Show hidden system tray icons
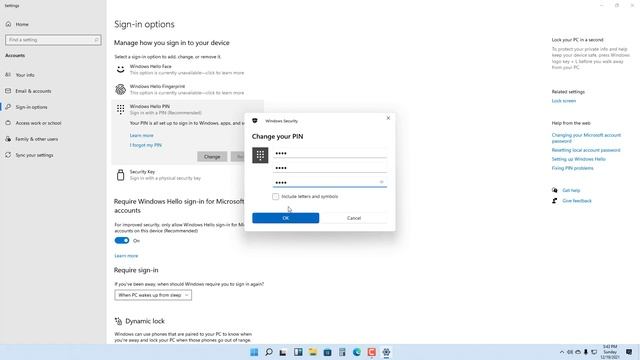Viewport: 640px width, 360px height. coord(562,352)
